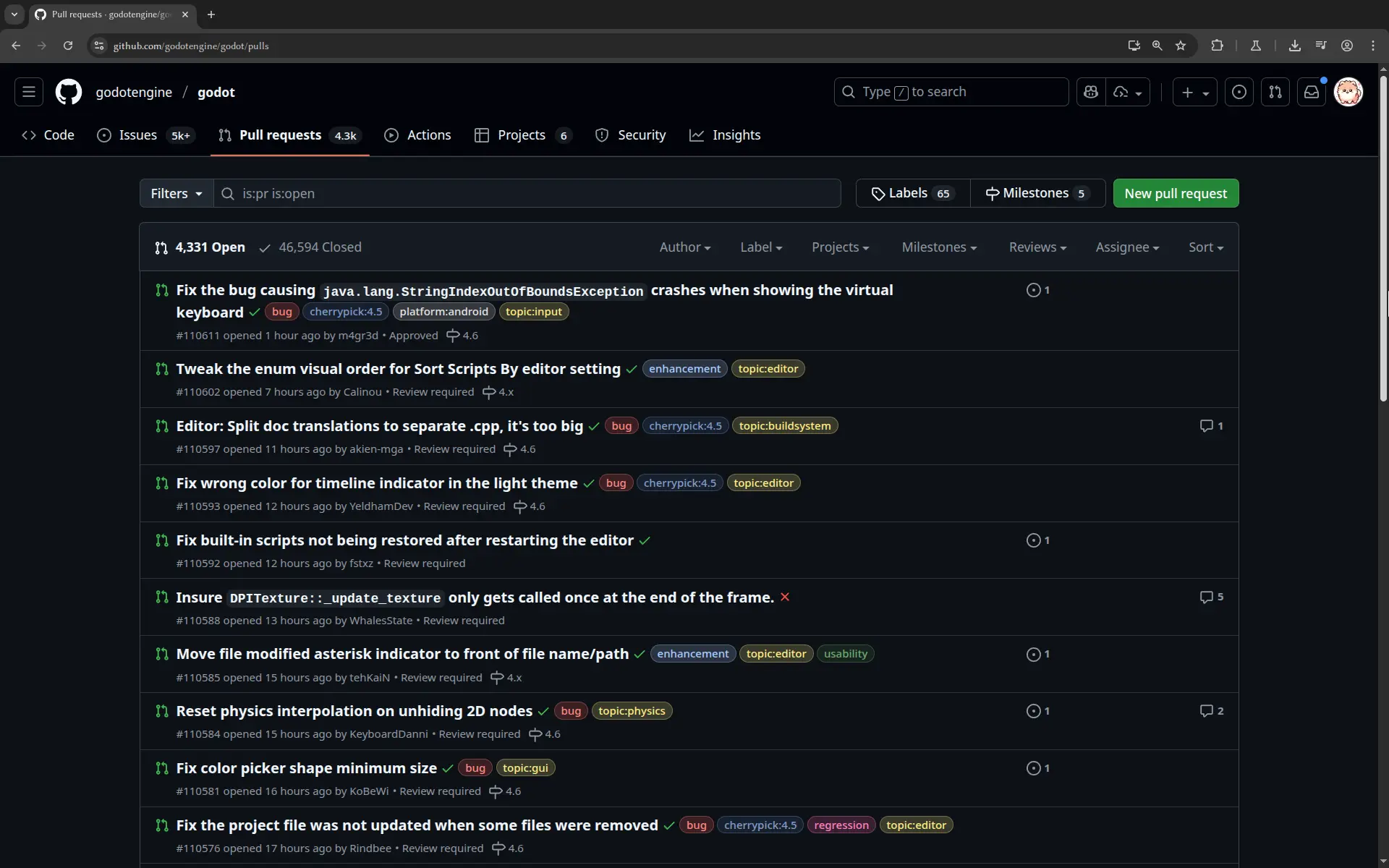Open linked issue on built-in scripts PR
Image resolution: width=1389 pixels, height=868 pixels.
pyautogui.click(x=1038, y=540)
